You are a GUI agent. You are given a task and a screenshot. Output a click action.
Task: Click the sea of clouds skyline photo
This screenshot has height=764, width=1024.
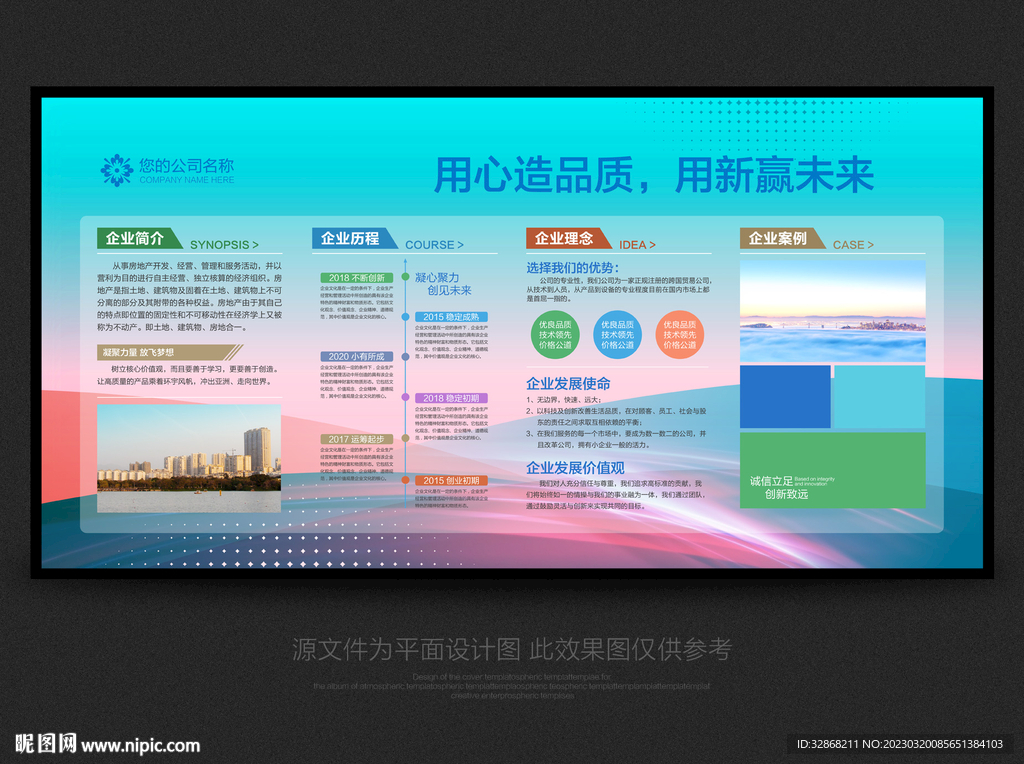833,311
